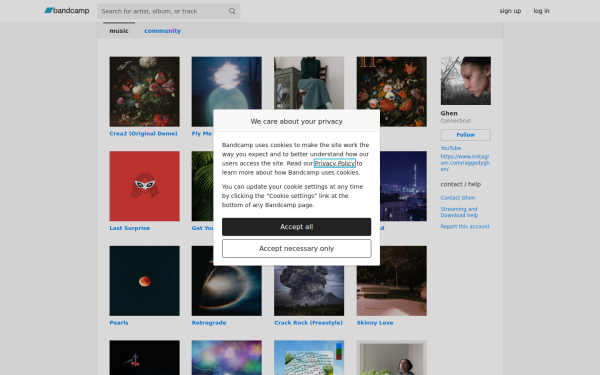Click the Crack Rock (Freestyle) title link
This screenshot has width=600, height=375.
[x=308, y=323]
